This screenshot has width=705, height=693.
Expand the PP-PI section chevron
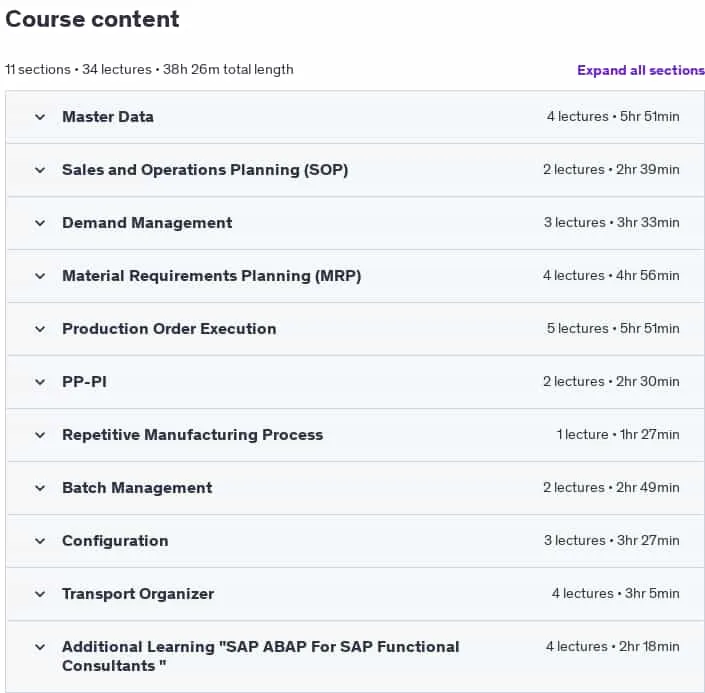point(40,382)
